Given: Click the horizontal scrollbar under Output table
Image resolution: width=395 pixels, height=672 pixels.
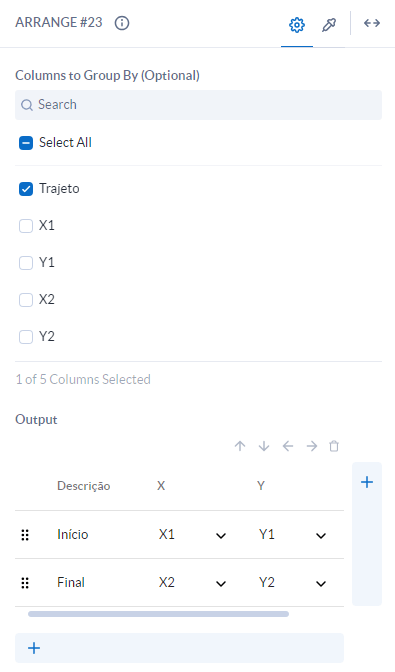Looking at the screenshot, I should coord(159,614).
